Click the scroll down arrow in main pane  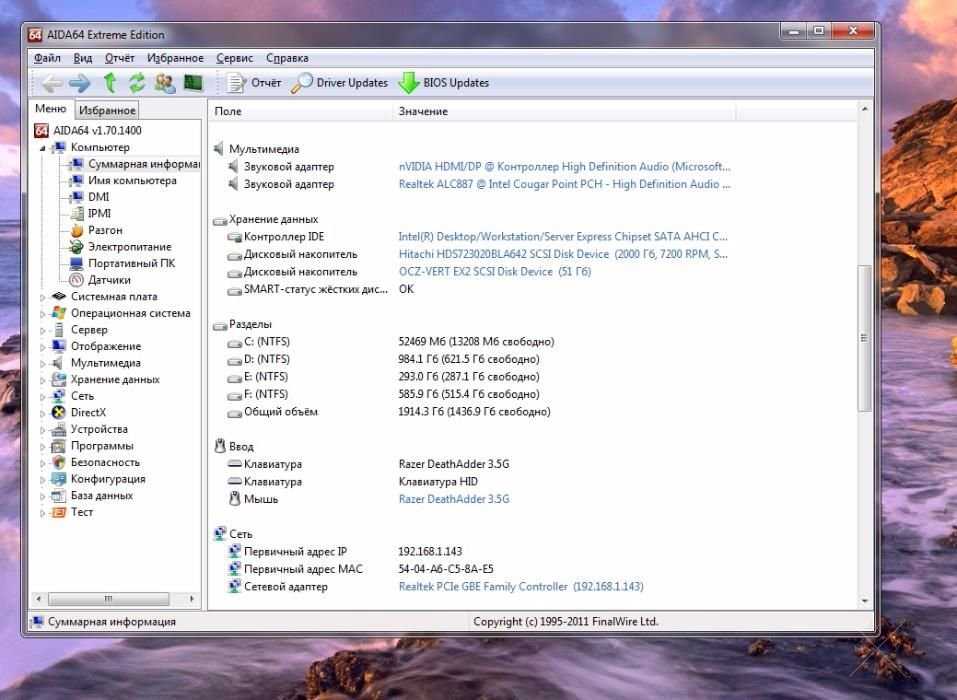point(864,601)
